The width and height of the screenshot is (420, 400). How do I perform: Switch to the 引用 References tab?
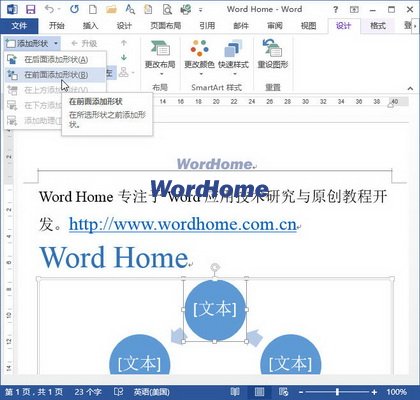pyautogui.click(x=207, y=26)
